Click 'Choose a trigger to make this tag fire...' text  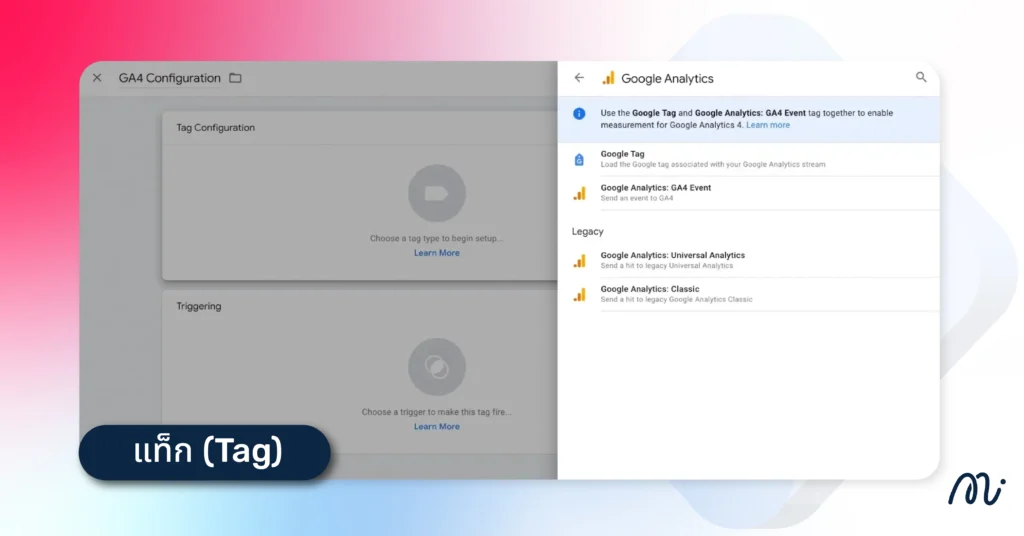pyautogui.click(x=437, y=412)
